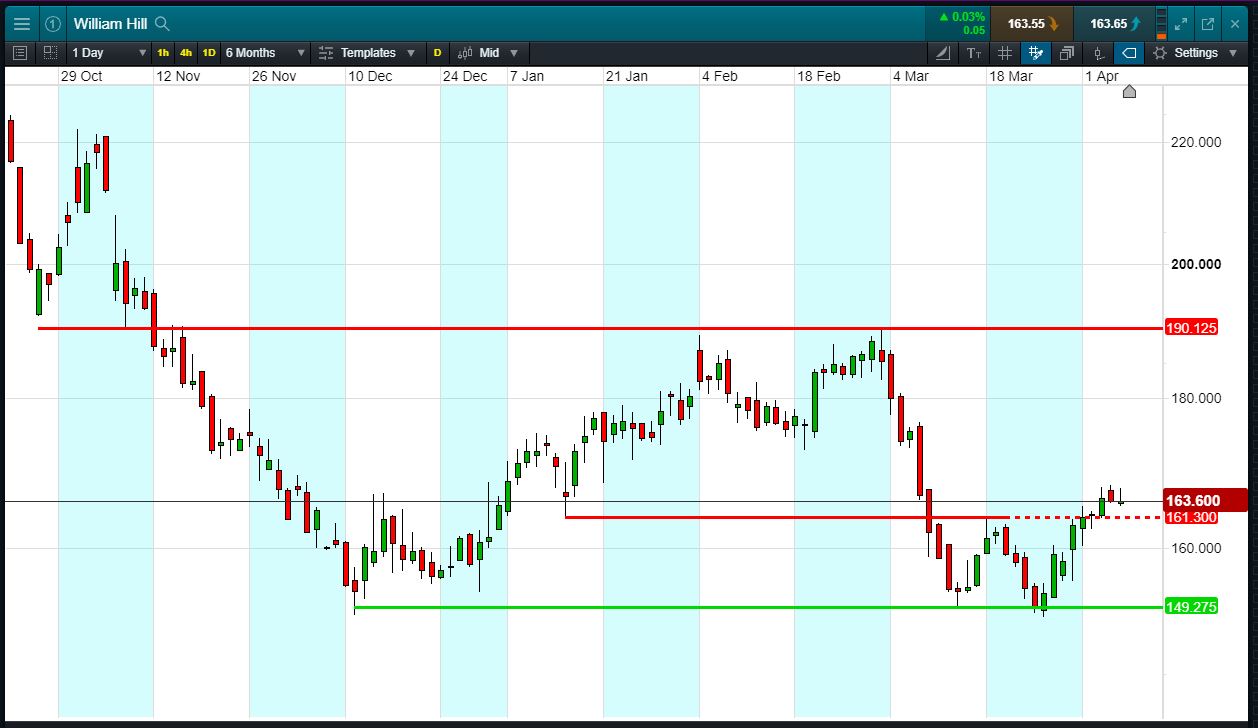Select the text annotation Tt tool

pyautogui.click(x=974, y=53)
